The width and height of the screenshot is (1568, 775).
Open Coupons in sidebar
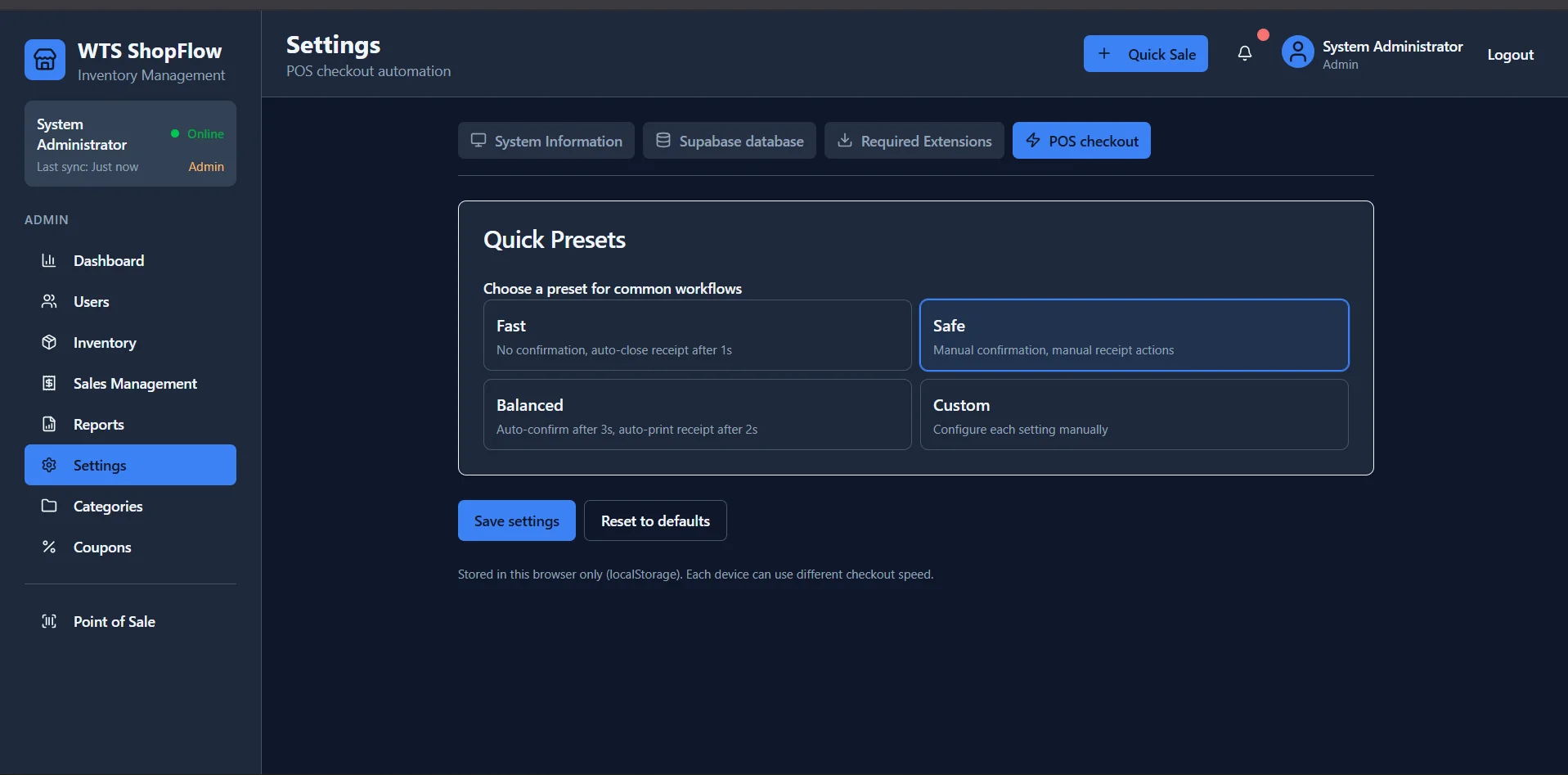[x=130, y=547]
